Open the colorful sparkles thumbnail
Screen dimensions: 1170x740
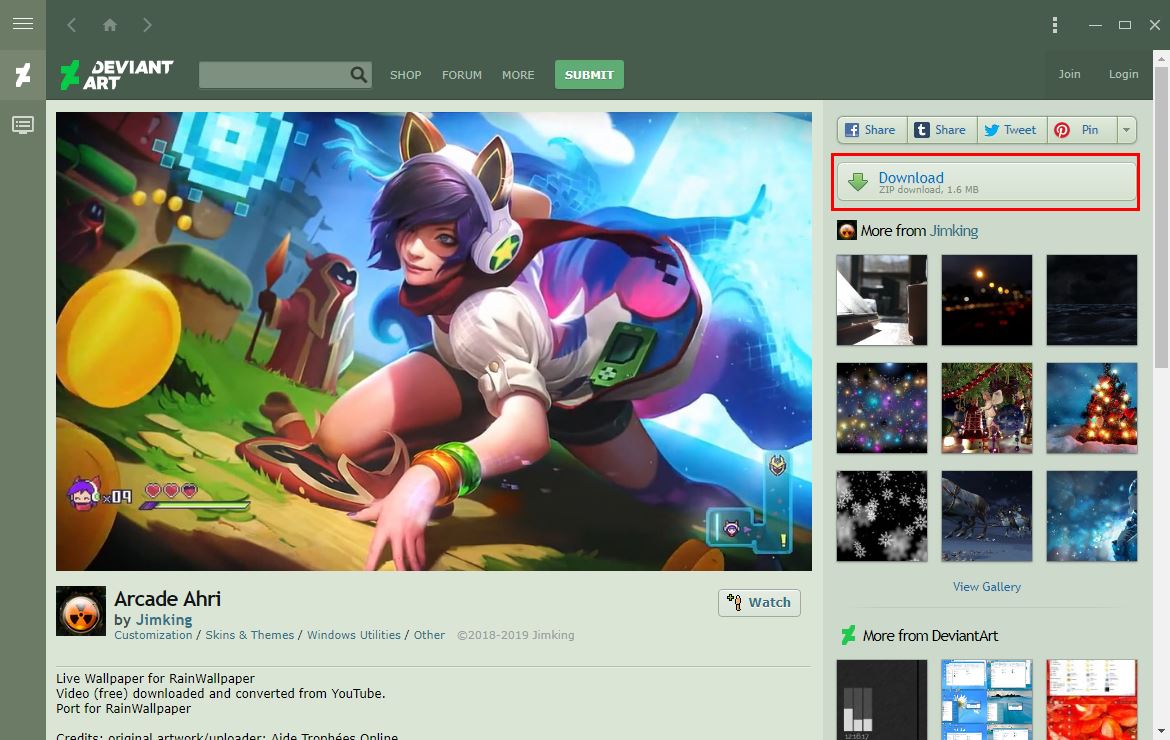tap(882, 408)
